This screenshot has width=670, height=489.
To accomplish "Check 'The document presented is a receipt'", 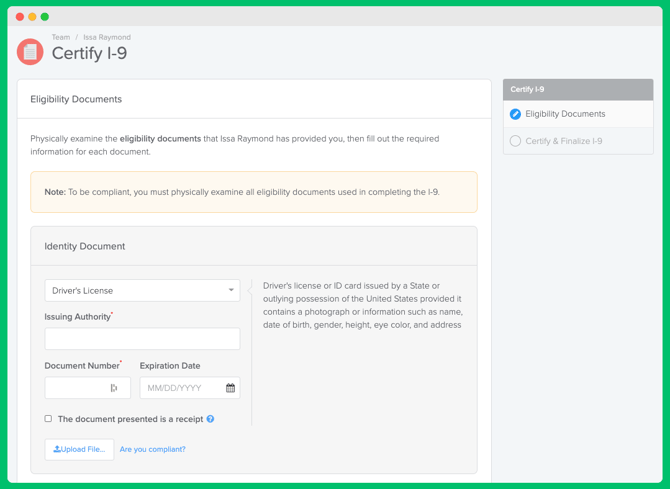I will click(x=48, y=418).
